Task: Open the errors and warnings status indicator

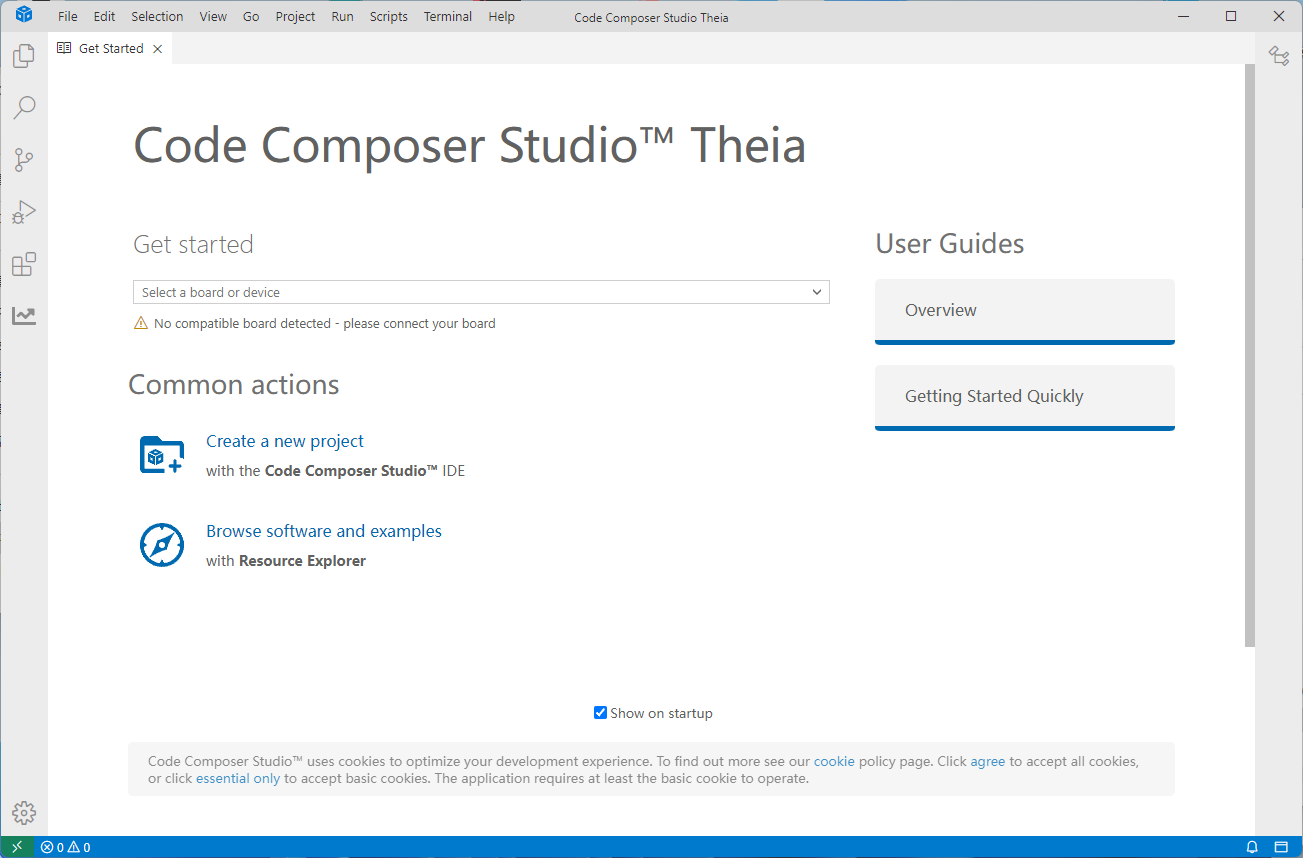Action: [66, 847]
